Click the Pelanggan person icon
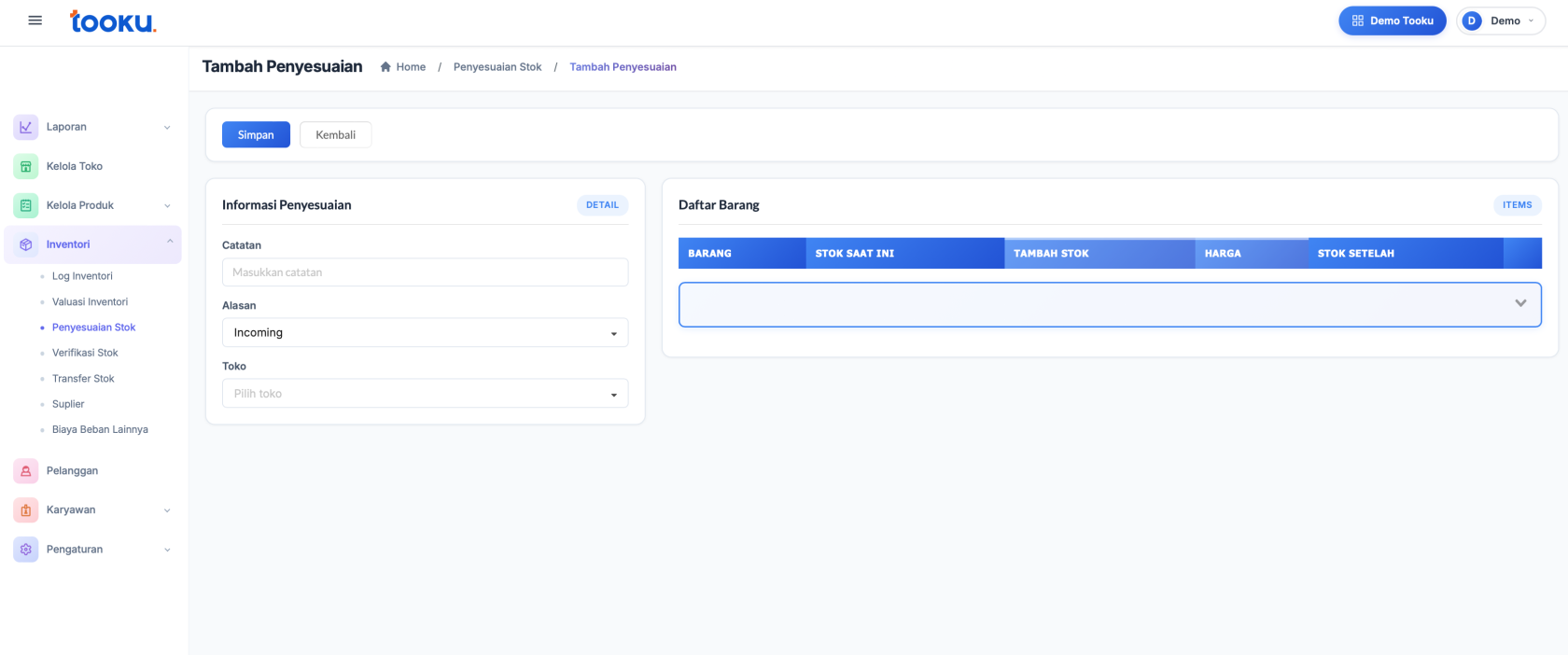The width and height of the screenshot is (1568, 655). pyautogui.click(x=26, y=471)
